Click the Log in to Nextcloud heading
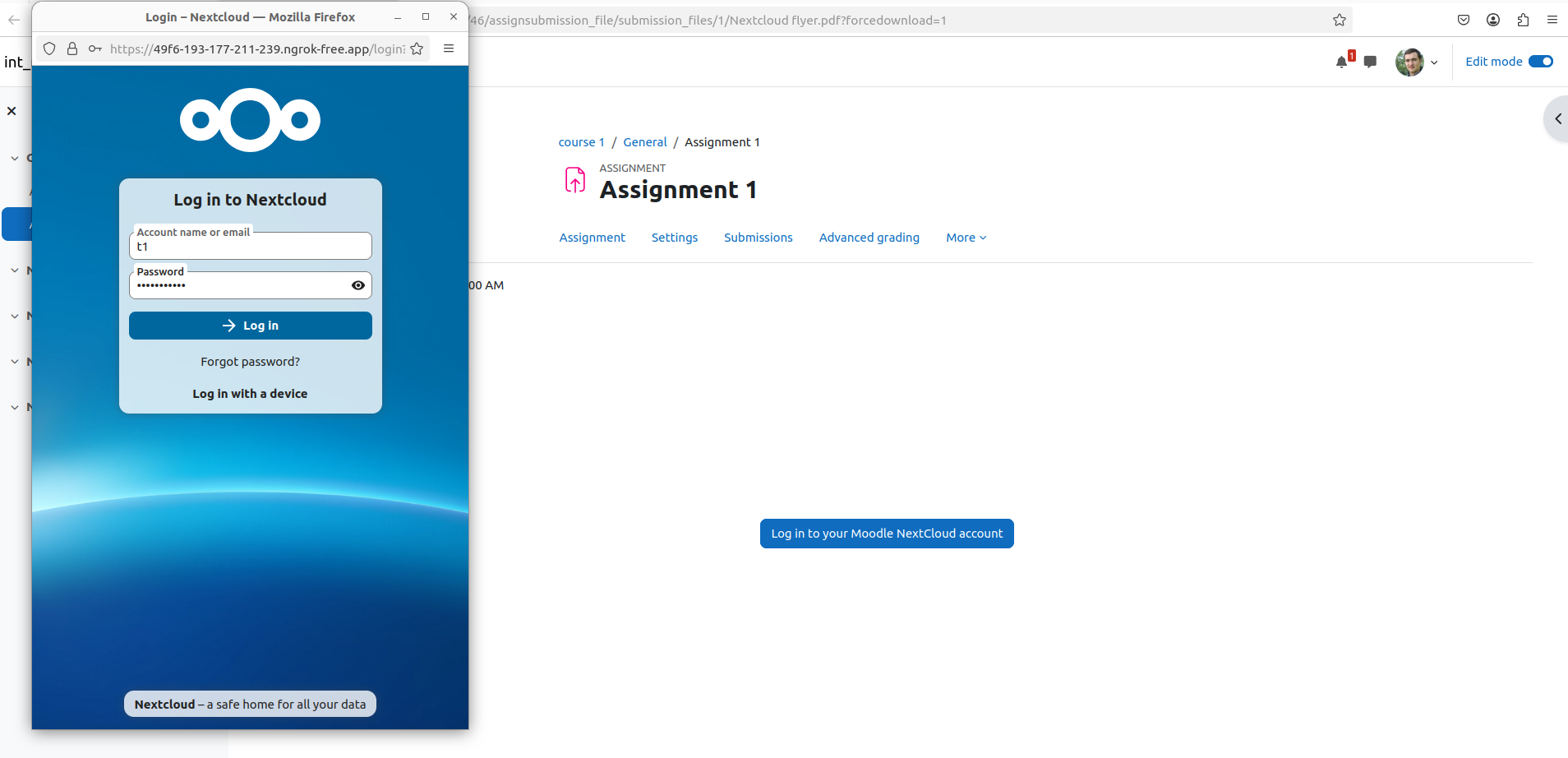Viewport: 1568px width, 758px height. click(251, 200)
